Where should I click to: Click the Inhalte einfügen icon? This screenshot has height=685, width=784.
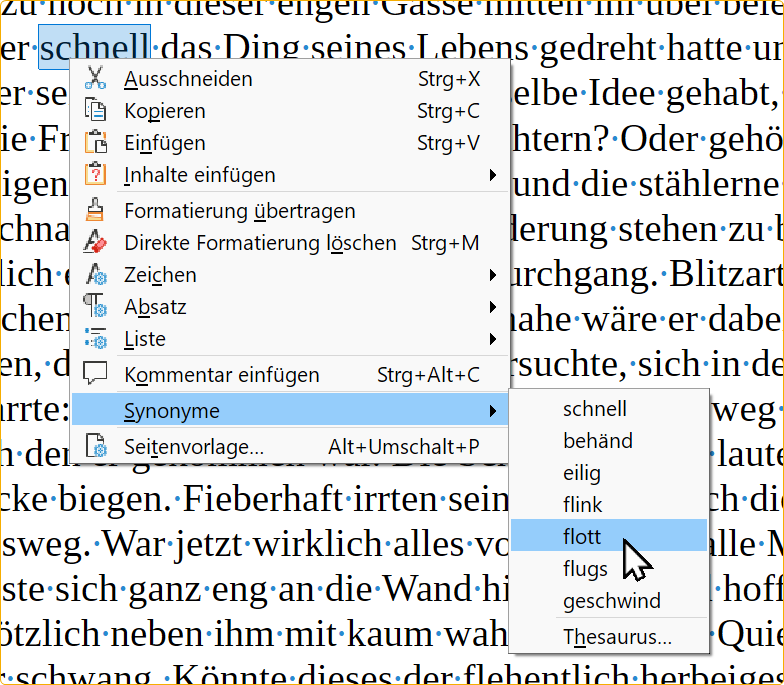pyautogui.click(x=96, y=175)
